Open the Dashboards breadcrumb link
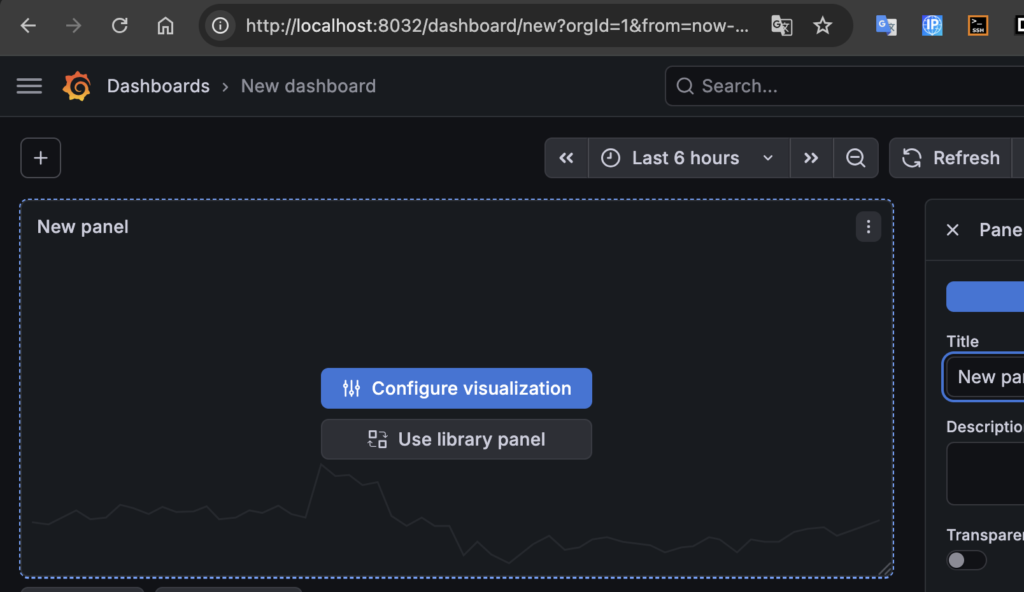 (158, 86)
